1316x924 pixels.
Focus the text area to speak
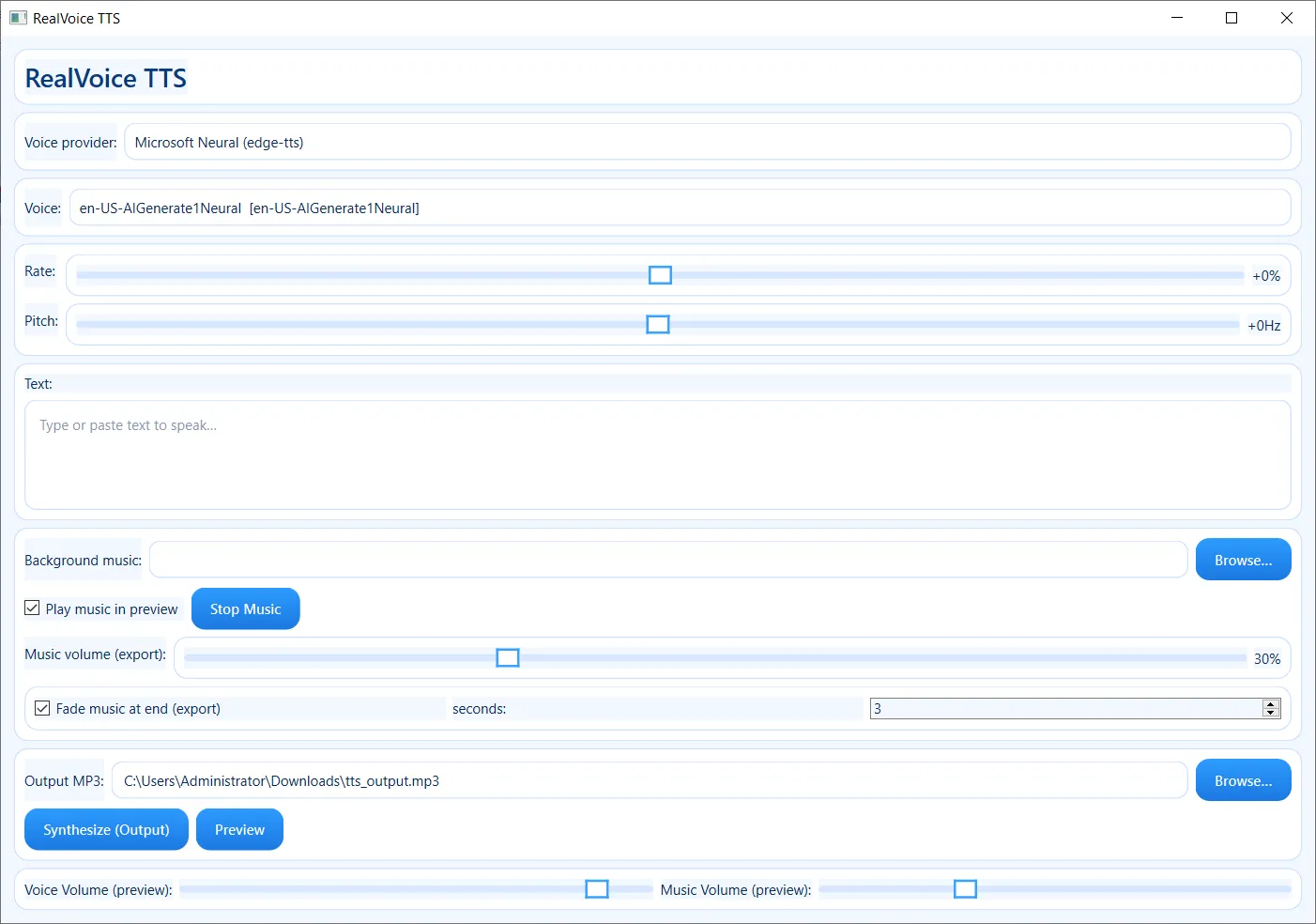(x=657, y=455)
